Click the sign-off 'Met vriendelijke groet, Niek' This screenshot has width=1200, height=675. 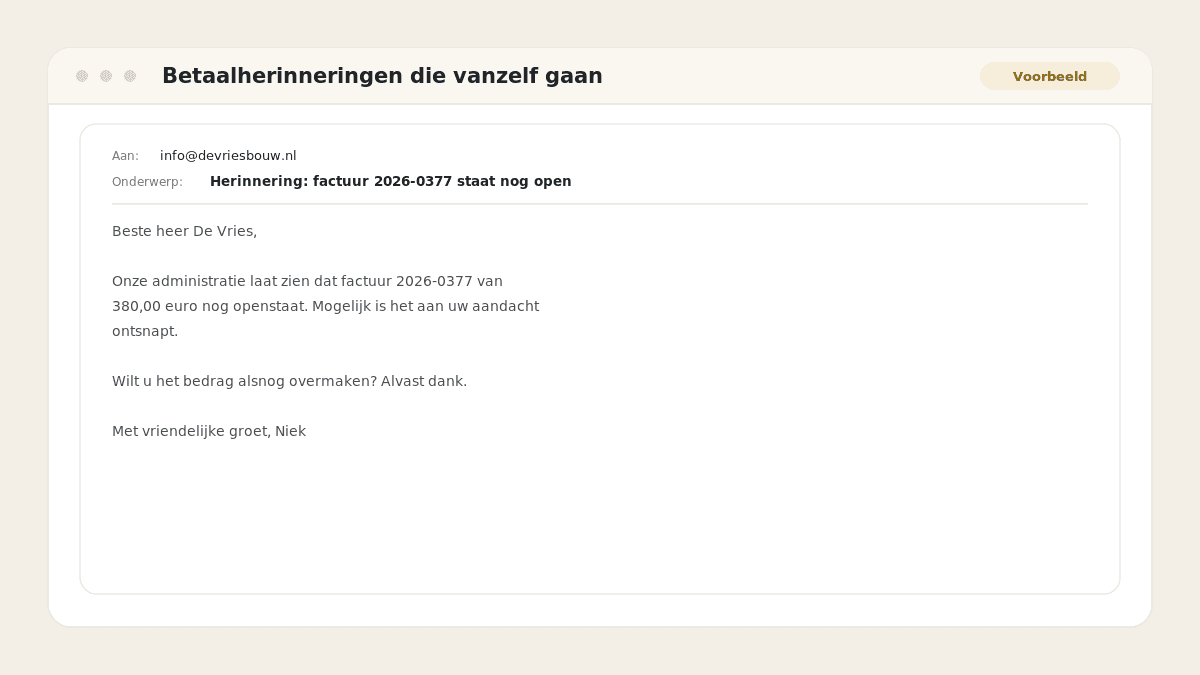pyautogui.click(x=209, y=431)
